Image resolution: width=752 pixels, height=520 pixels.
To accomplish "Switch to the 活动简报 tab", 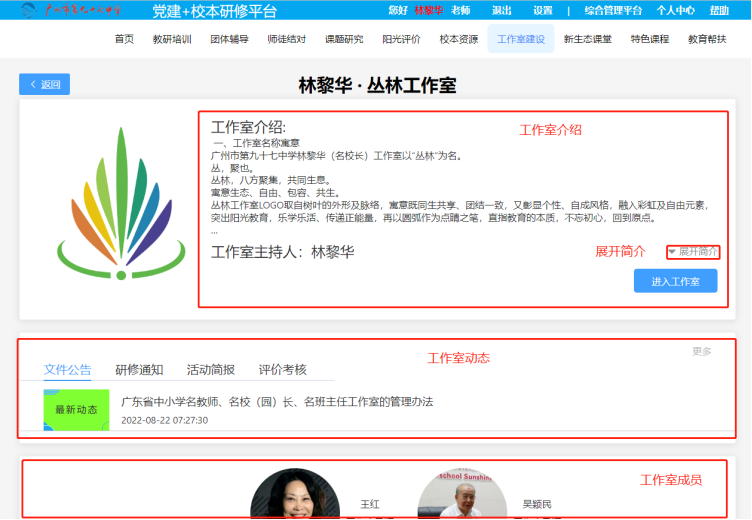I will coord(211,369).
